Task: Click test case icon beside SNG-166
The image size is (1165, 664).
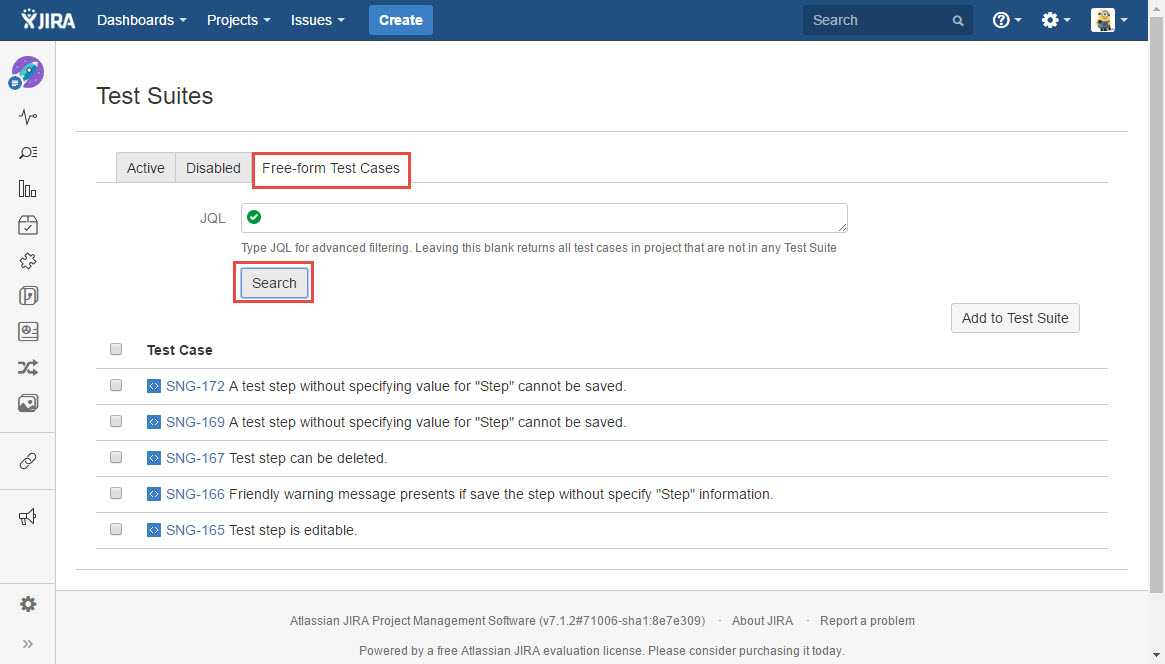Action: tap(154, 494)
